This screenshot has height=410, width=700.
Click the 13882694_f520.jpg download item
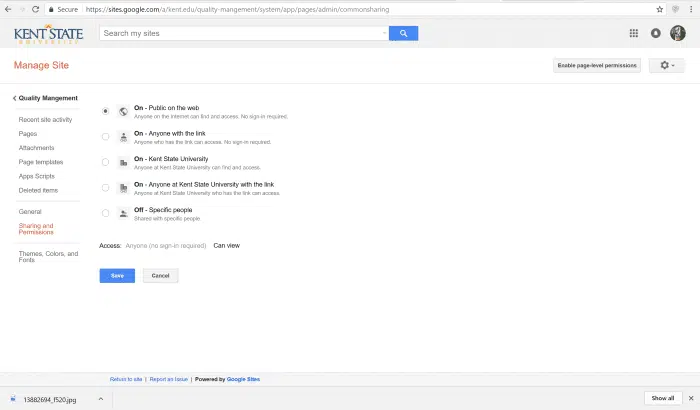pos(50,400)
